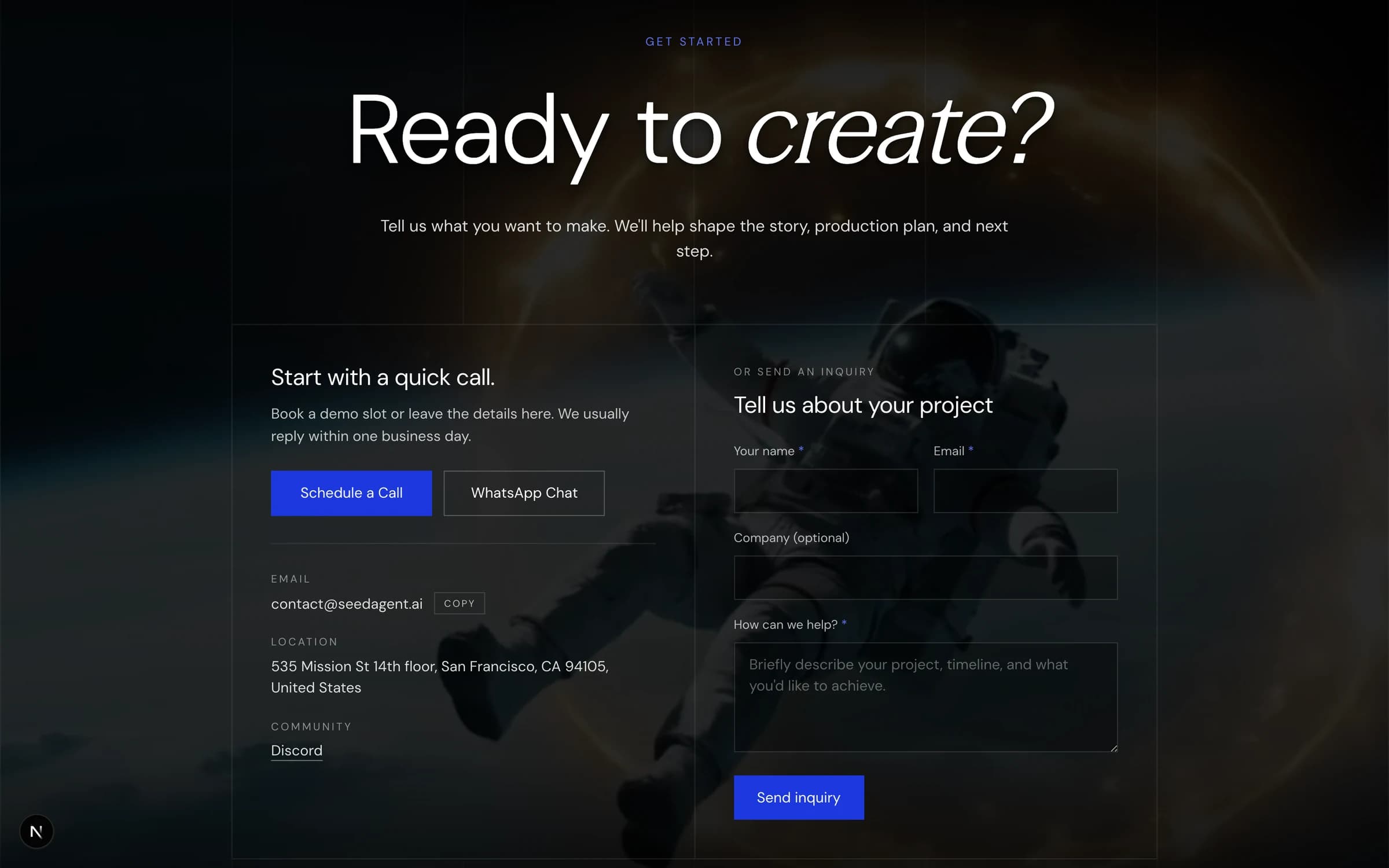Select the Company (optional) field

(925, 578)
